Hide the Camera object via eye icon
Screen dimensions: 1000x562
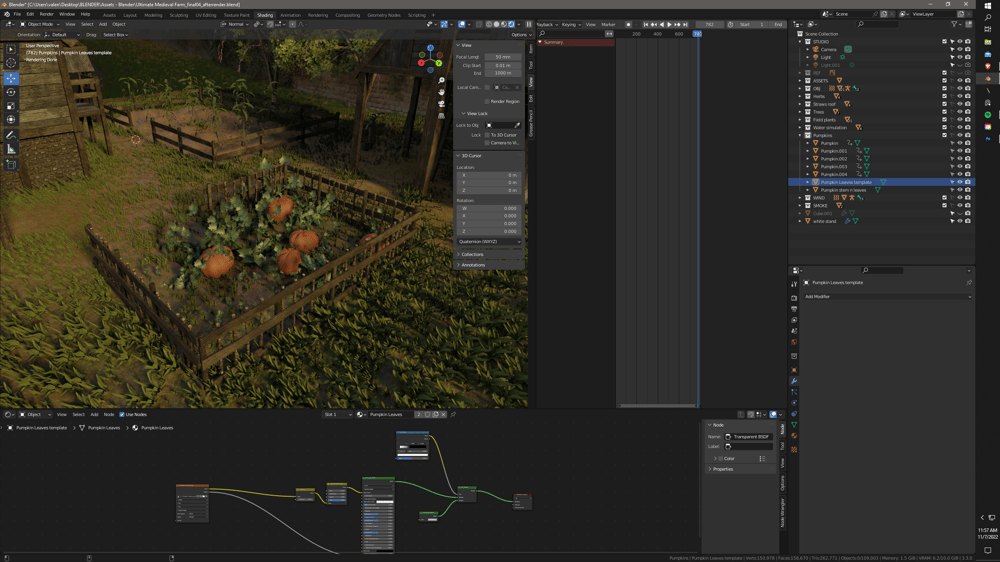coord(960,49)
